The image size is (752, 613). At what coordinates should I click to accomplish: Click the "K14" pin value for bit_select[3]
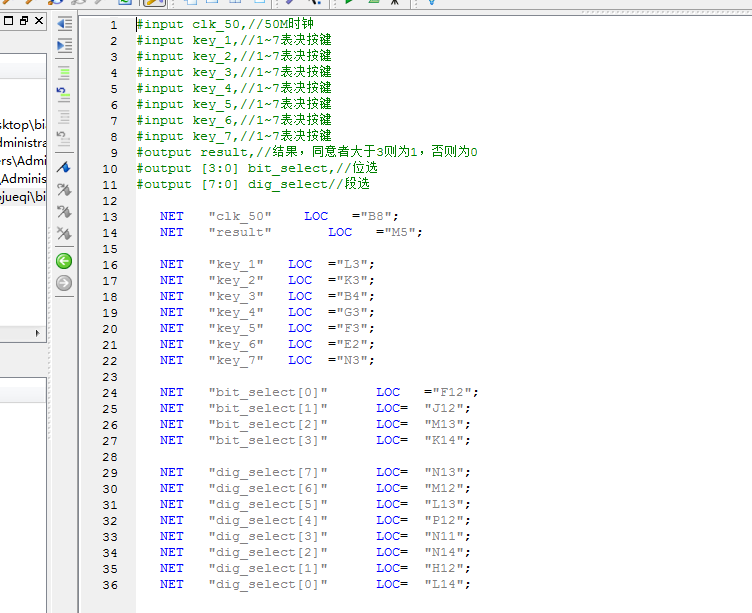tap(444, 440)
